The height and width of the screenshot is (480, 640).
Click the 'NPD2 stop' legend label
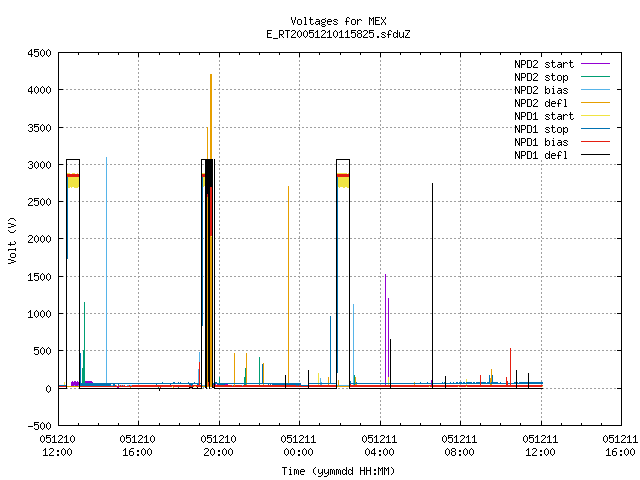point(541,77)
